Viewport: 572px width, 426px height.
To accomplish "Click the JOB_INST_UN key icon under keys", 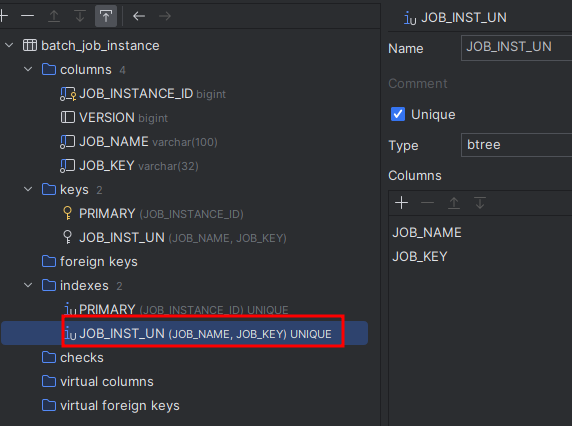I will tap(68, 237).
